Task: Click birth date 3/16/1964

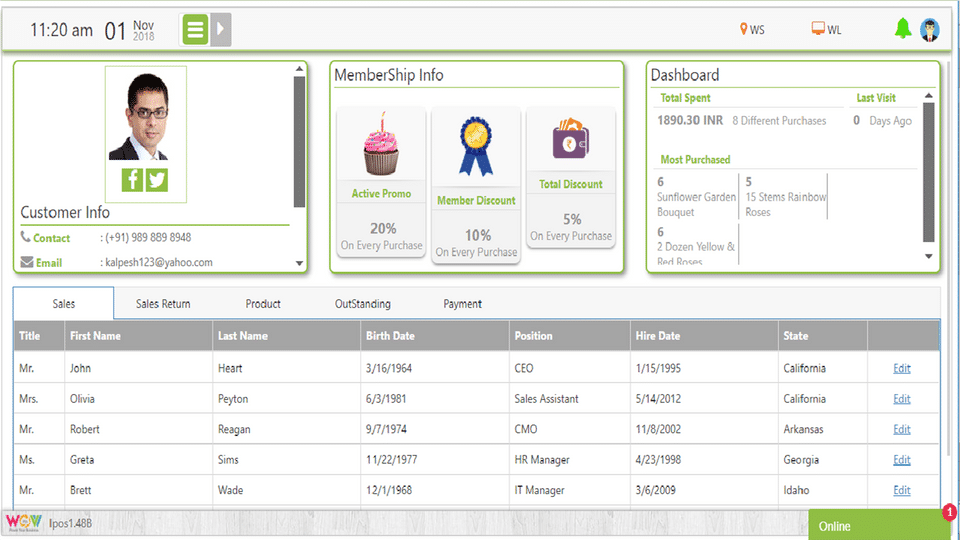Action: pos(389,368)
